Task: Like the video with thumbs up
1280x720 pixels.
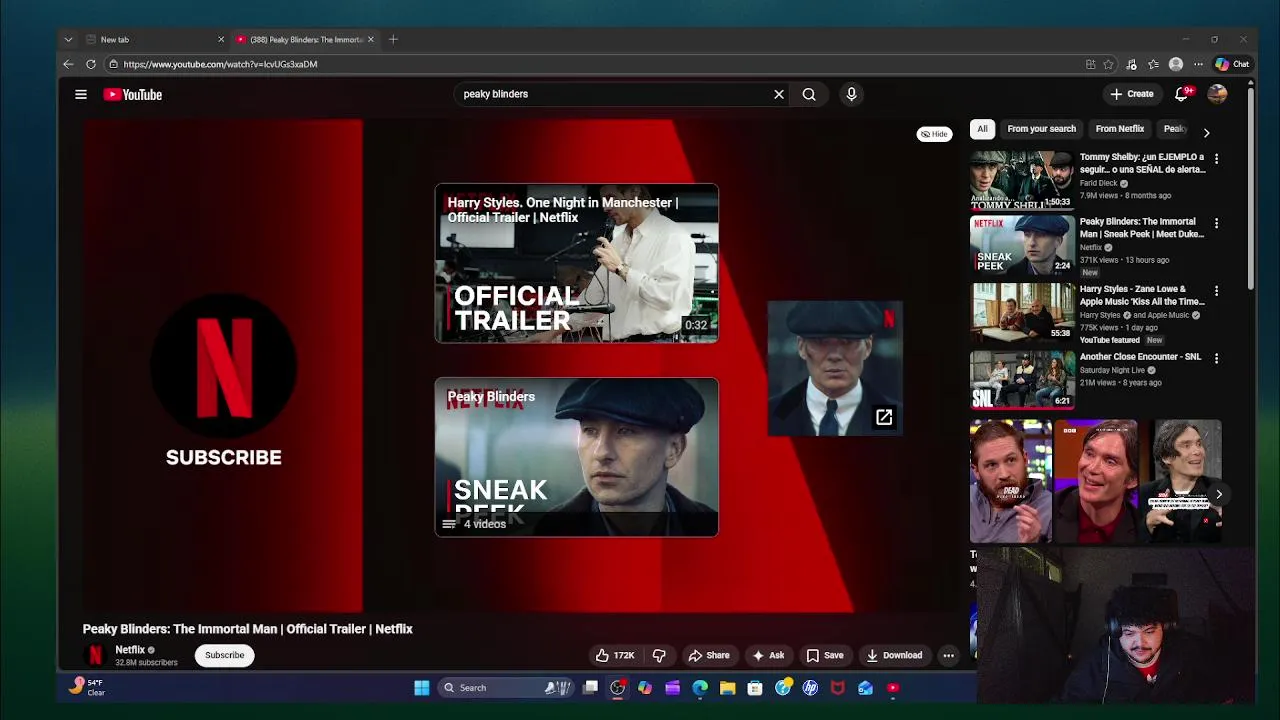Action: (x=615, y=655)
